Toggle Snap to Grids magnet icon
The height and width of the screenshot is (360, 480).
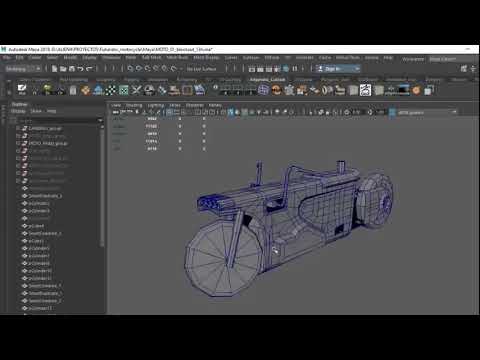point(130,69)
